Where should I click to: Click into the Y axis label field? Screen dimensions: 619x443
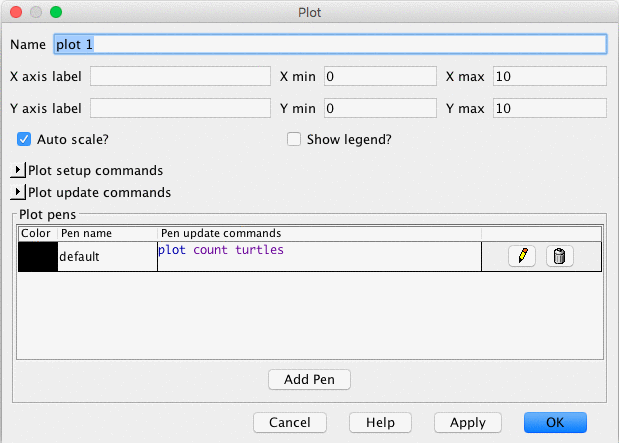pos(180,108)
